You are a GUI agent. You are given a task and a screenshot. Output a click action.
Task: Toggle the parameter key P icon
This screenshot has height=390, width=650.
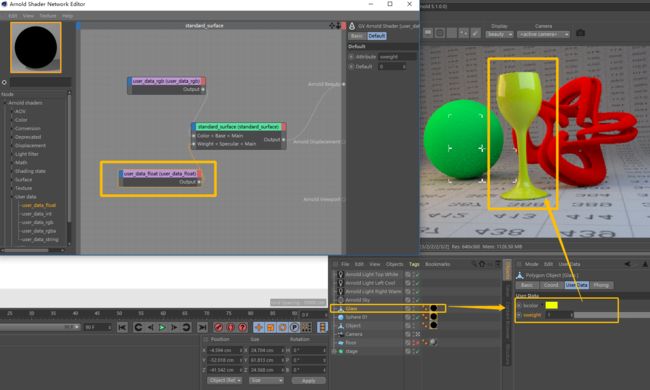click(294, 327)
